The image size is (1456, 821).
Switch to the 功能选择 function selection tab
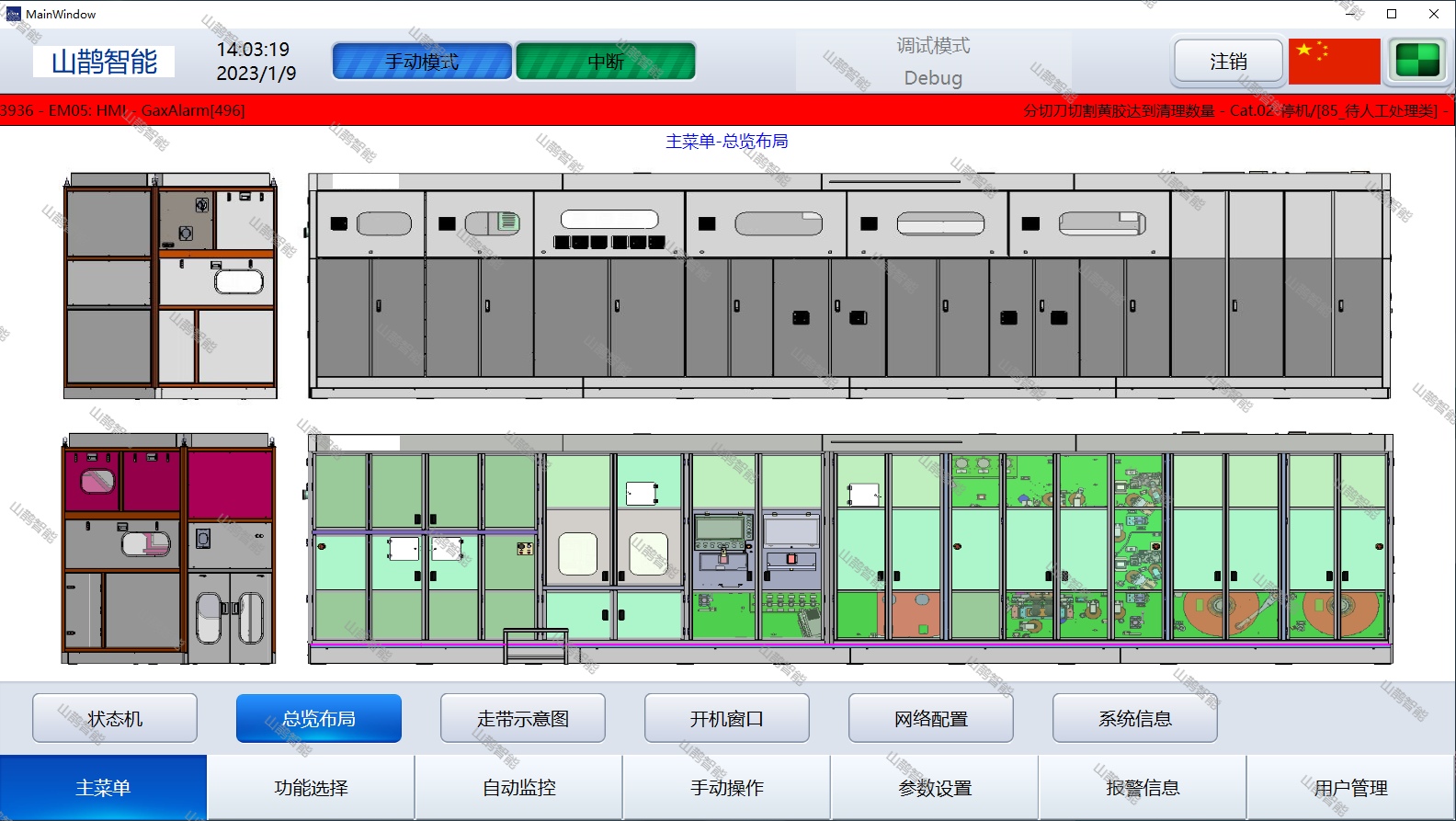click(311, 788)
